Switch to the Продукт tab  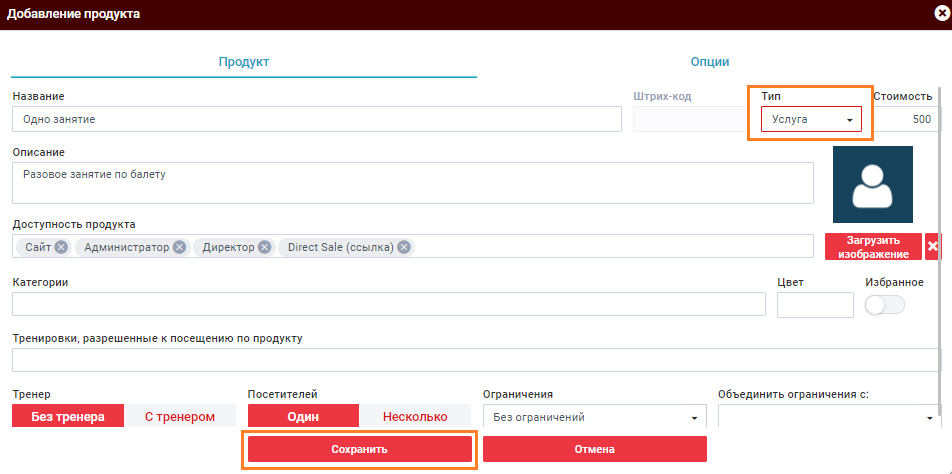[244, 62]
